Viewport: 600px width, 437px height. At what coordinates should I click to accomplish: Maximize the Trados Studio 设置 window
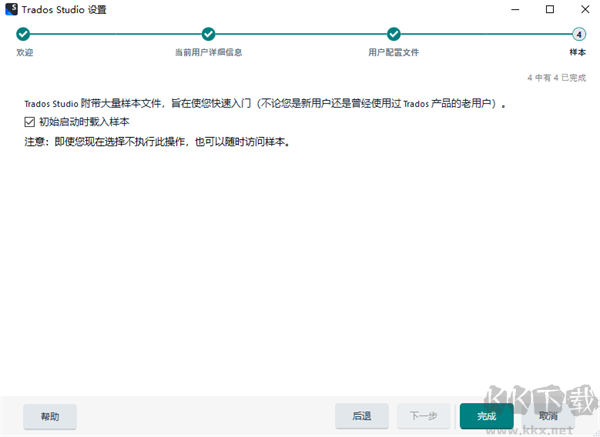point(550,10)
